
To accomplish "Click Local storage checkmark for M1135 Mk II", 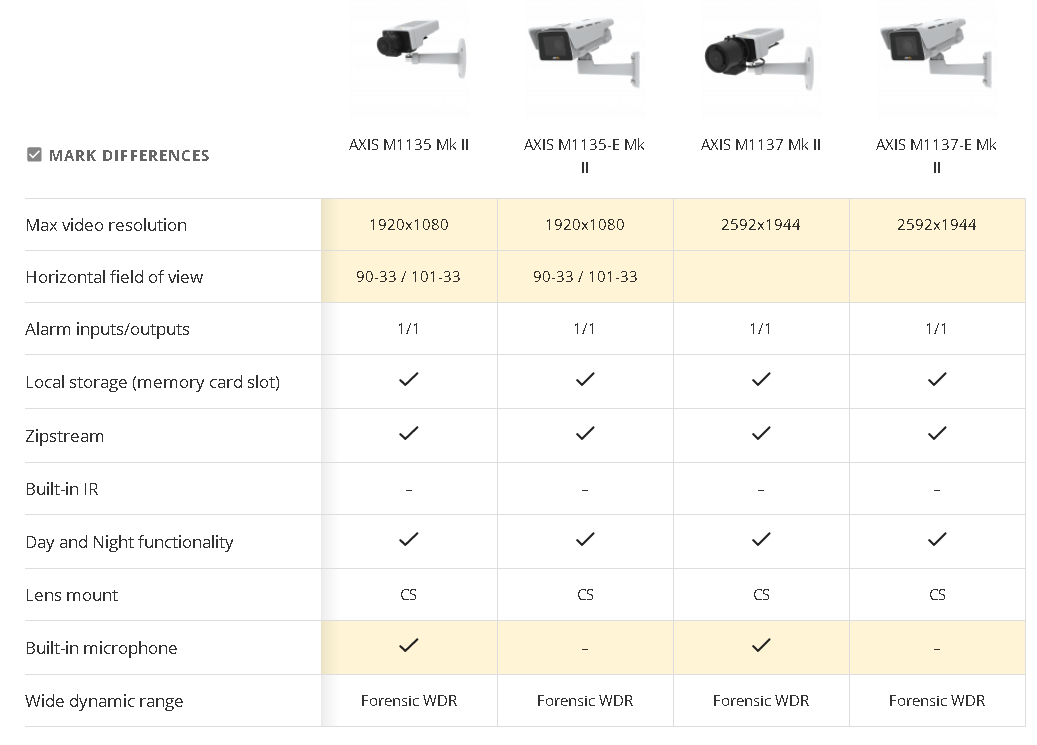I will [x=409, y=380].
